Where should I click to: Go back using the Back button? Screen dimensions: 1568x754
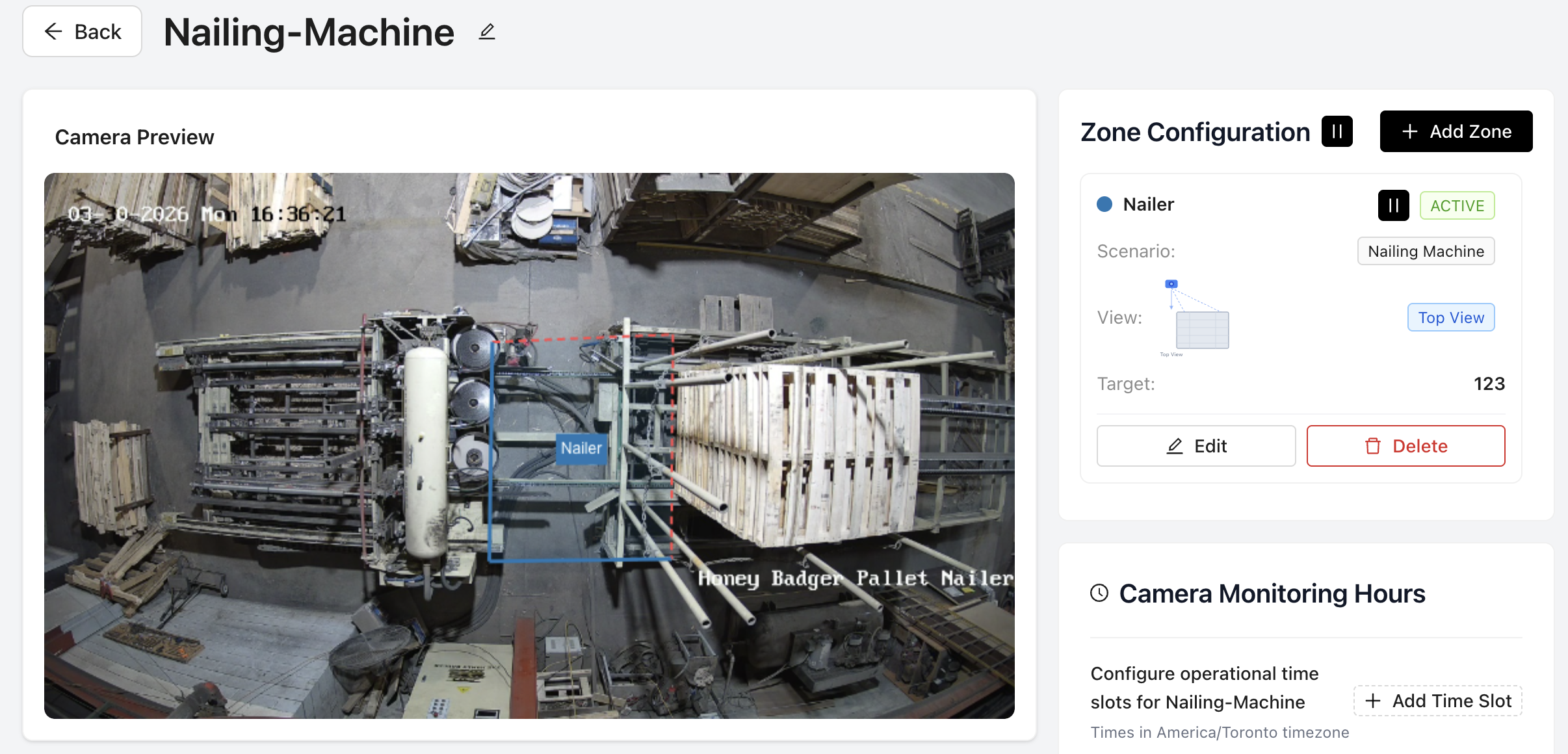83,31
